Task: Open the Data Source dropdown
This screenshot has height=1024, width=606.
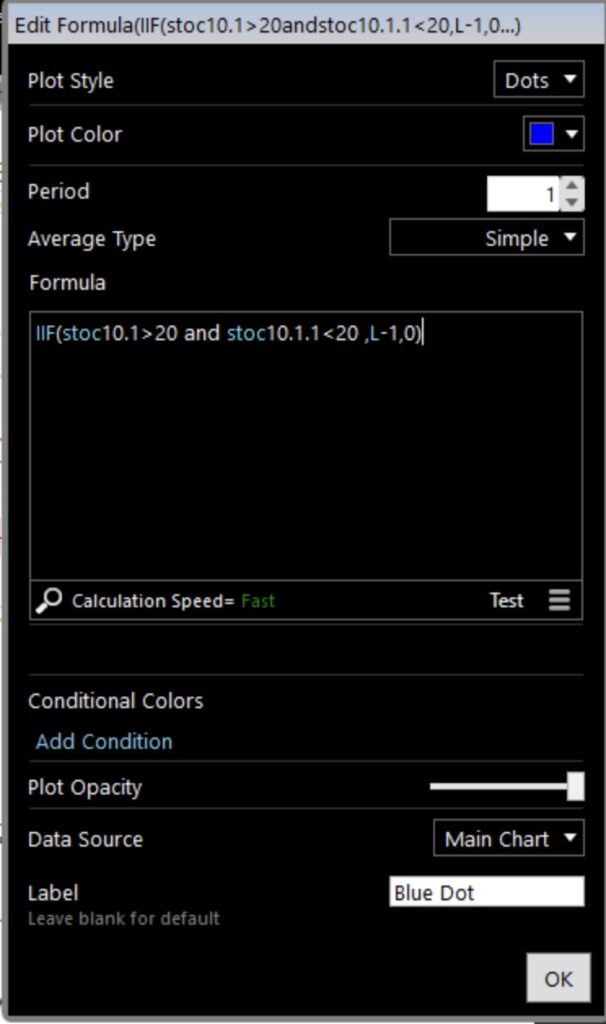Action: point(508,839)
